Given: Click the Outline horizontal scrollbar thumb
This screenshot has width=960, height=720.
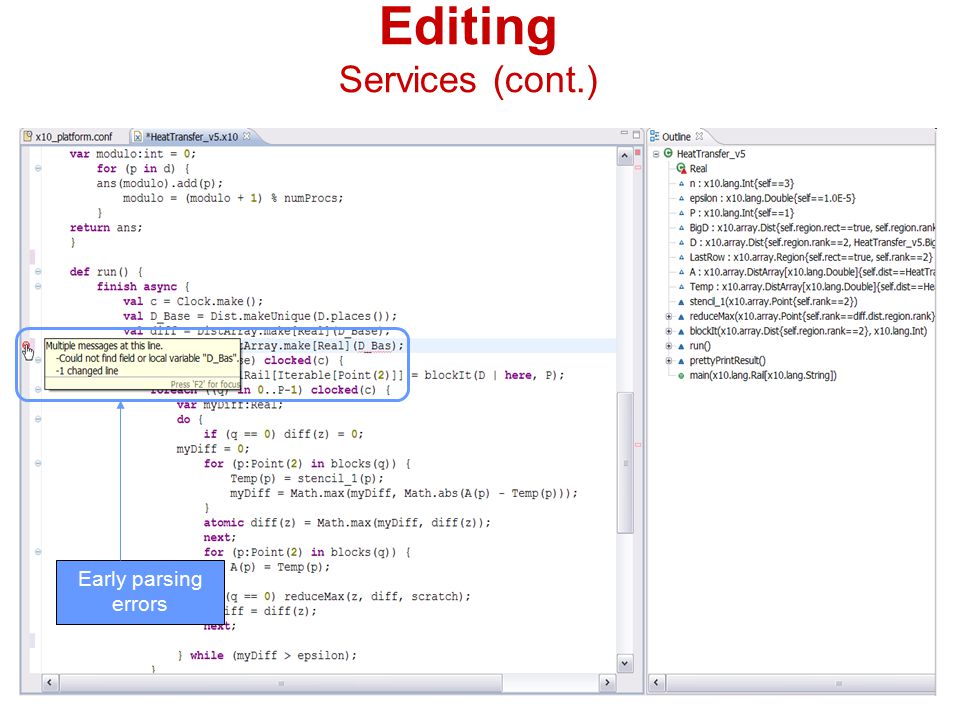Looking at the screenshot, I should pos(801,683).
